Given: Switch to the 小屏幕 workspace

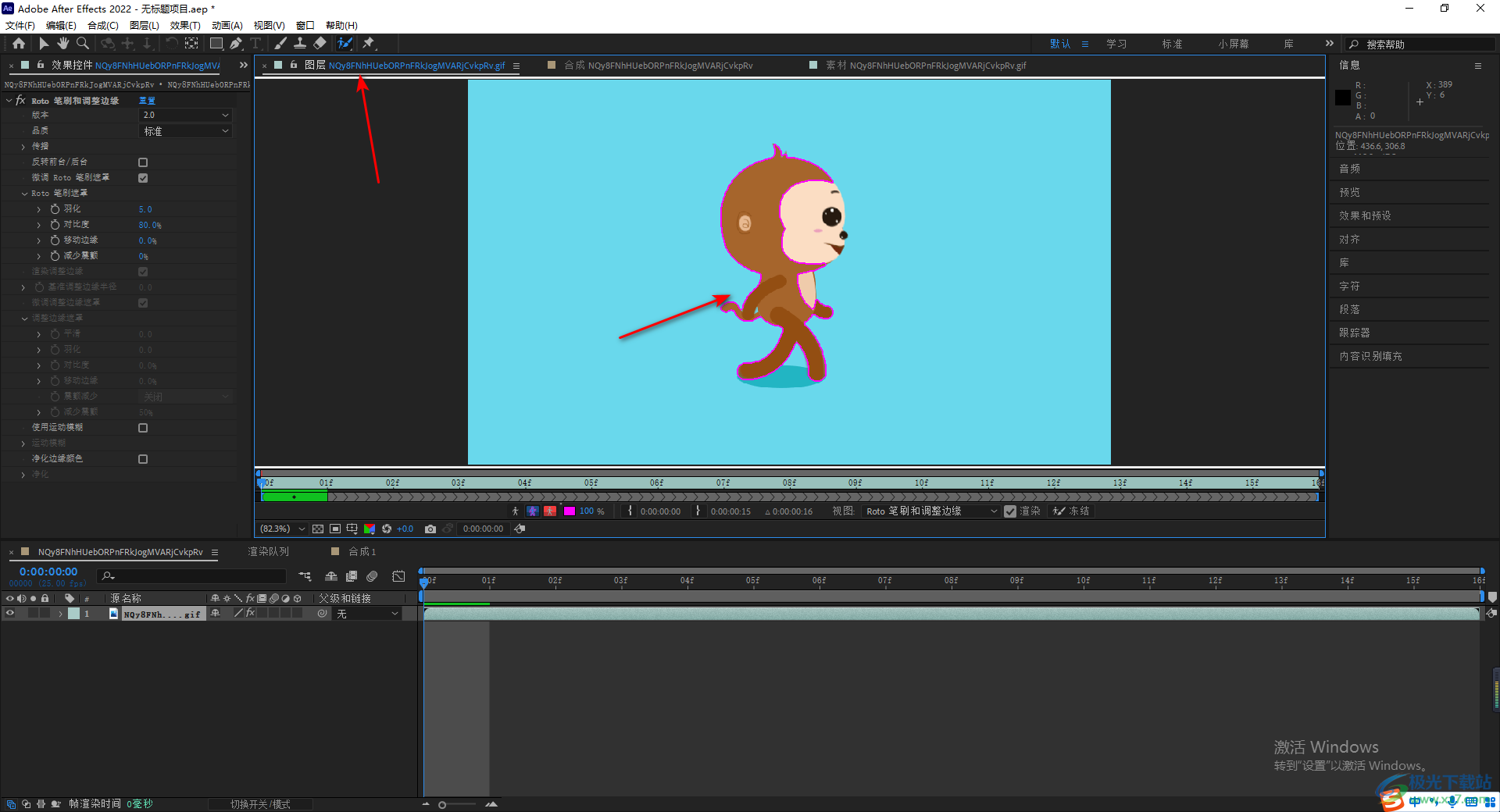Looking at the screenshot, I should pyautogui.click(x=1233, y=44).
